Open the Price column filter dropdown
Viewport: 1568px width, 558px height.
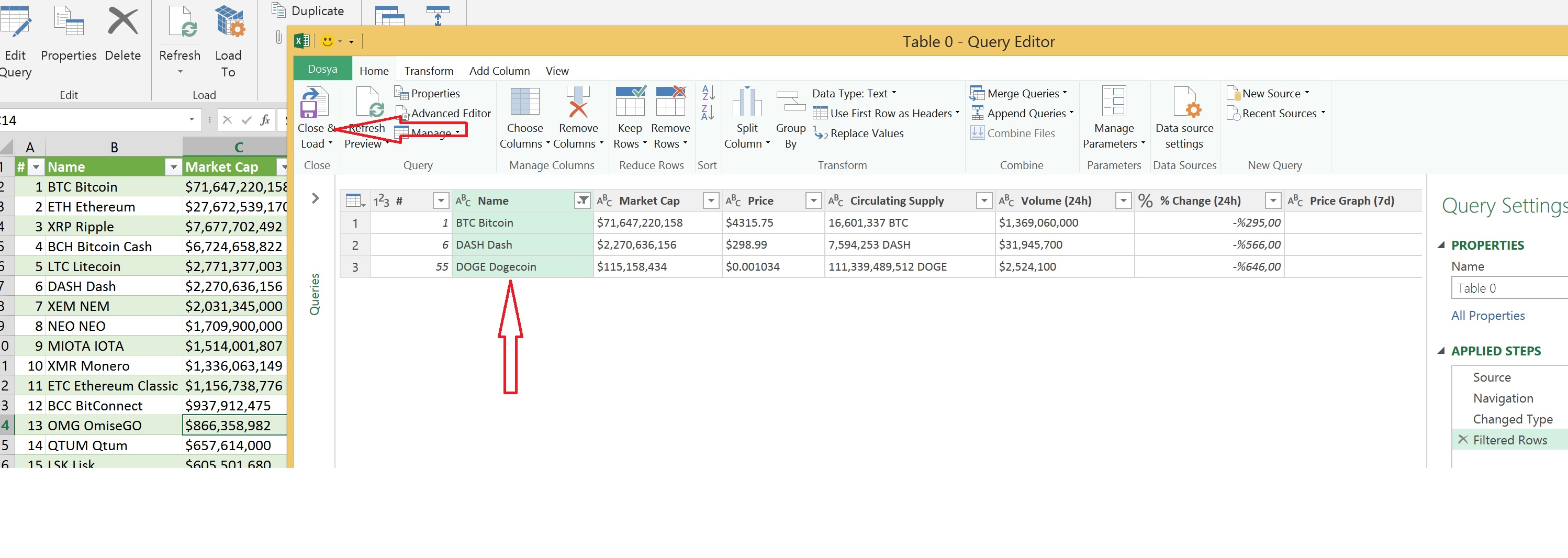coord(813,201)
